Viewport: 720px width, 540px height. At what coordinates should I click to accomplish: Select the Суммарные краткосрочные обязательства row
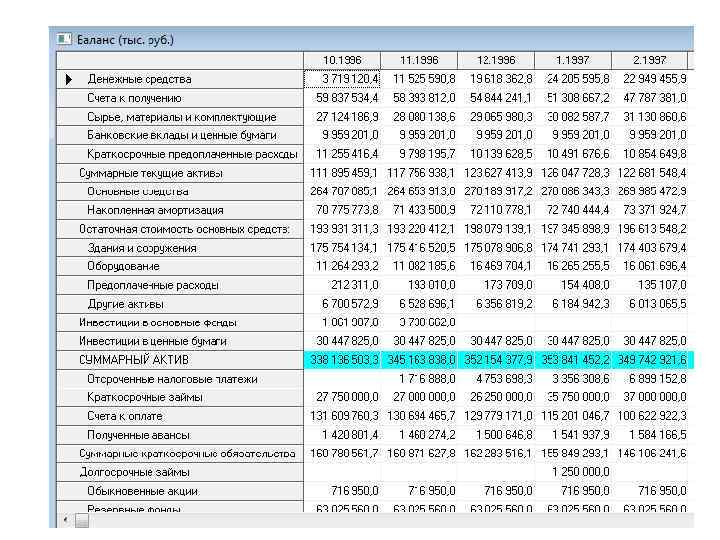[180, 454]
